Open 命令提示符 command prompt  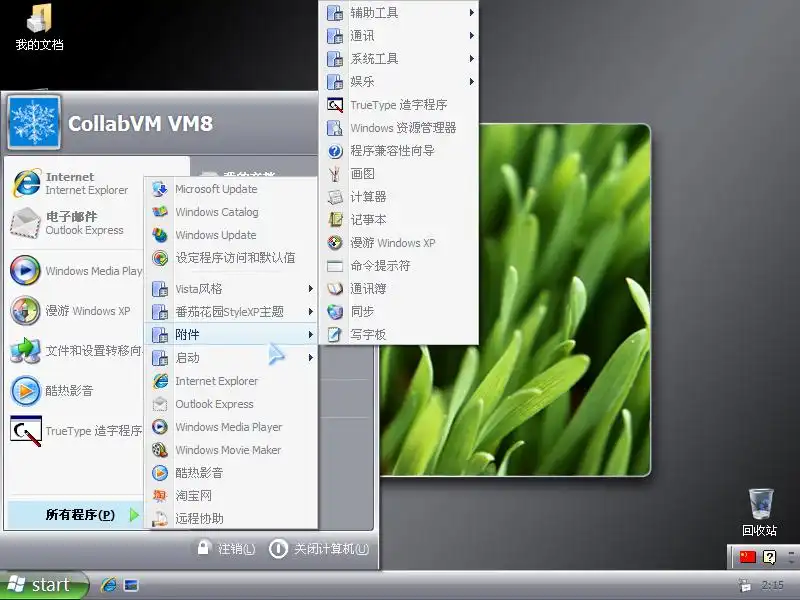pos(399,266)
